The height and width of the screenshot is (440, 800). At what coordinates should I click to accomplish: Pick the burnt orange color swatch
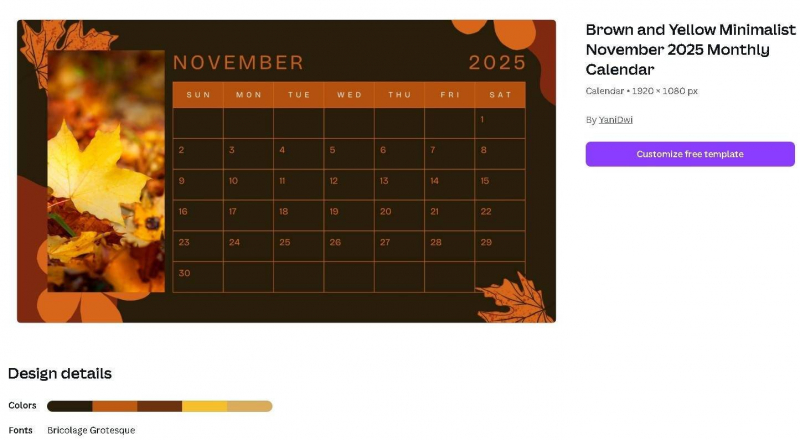tap(115, 406)
